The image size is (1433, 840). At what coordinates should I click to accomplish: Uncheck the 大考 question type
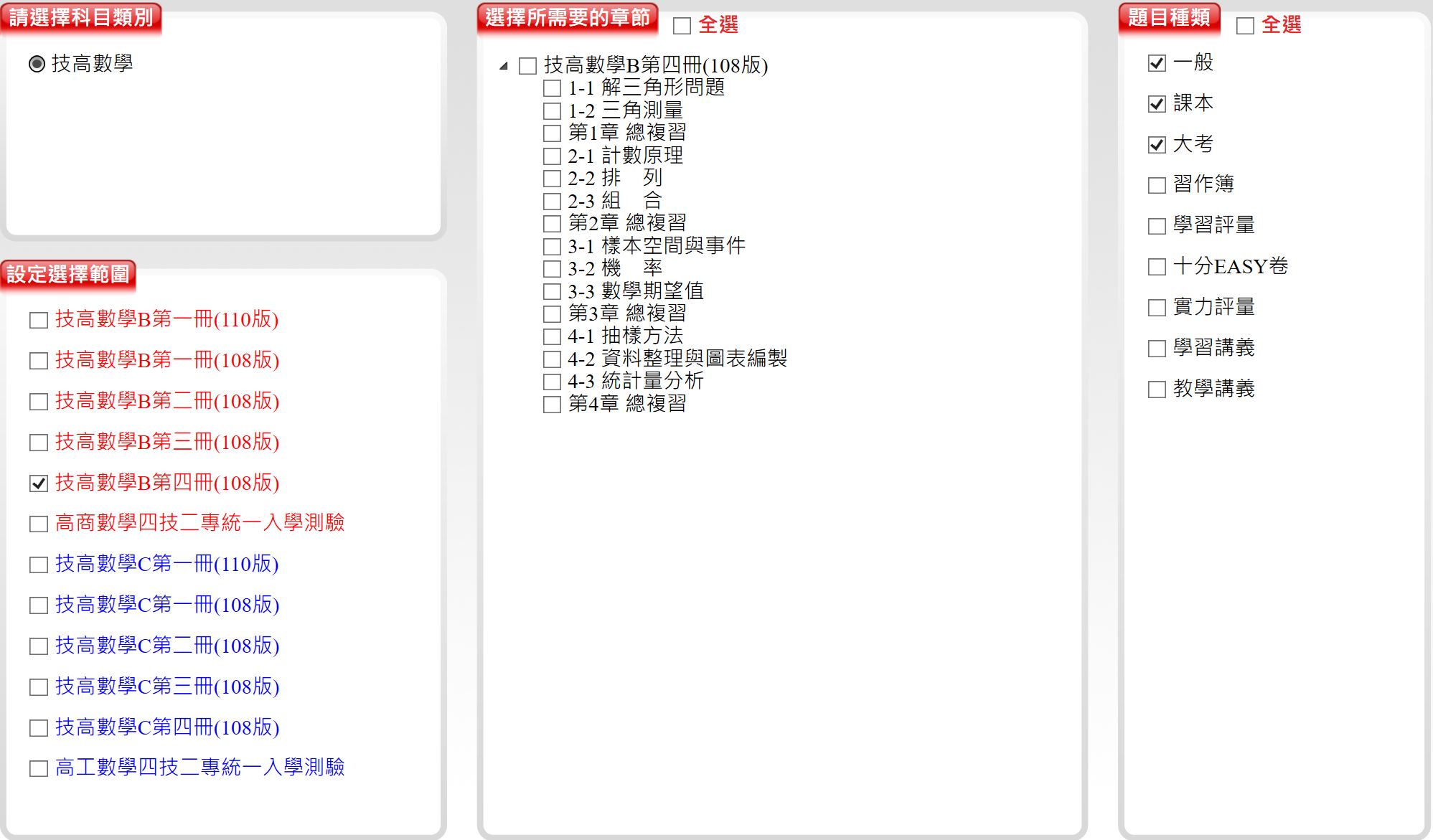1157,145
